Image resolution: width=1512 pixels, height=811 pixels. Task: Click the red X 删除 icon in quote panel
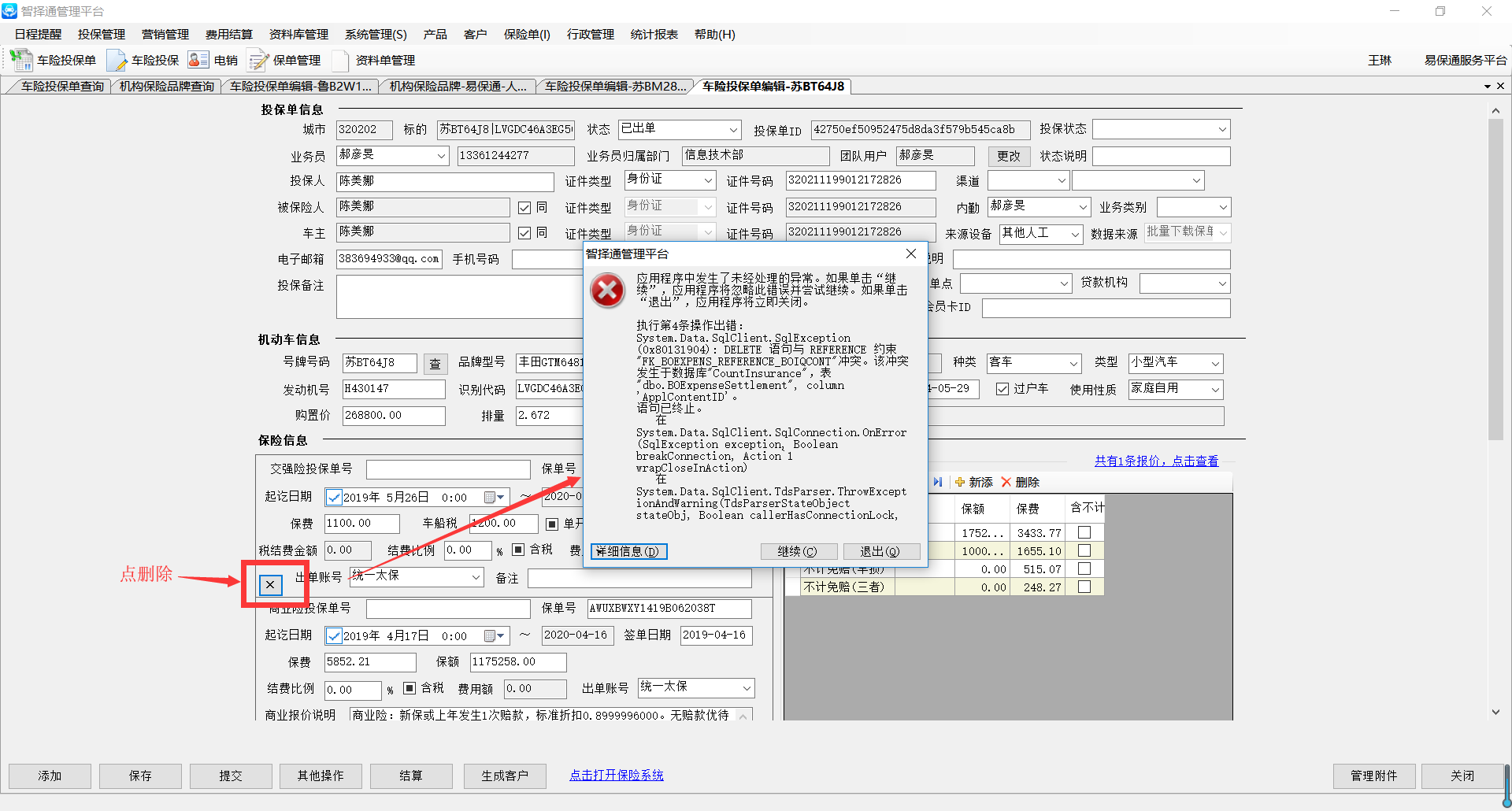[1006, 482]
